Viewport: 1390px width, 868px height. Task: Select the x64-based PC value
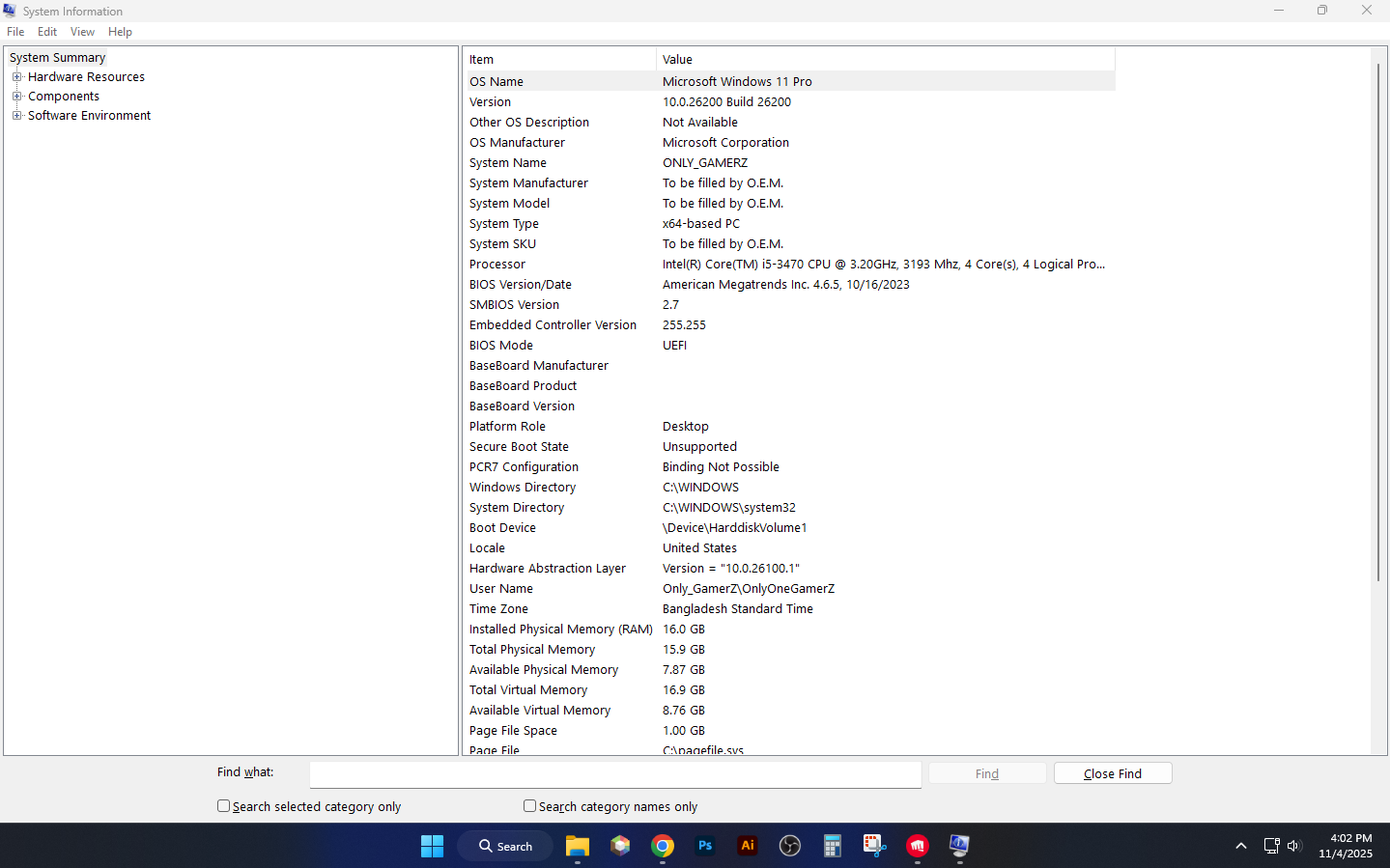[x=701, y=224]
